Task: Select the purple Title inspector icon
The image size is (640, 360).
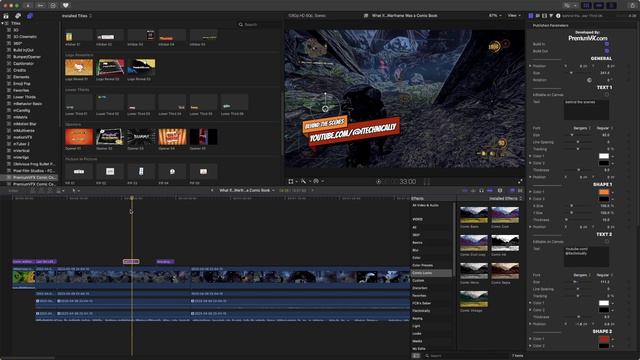Action: tap(531, 16)
